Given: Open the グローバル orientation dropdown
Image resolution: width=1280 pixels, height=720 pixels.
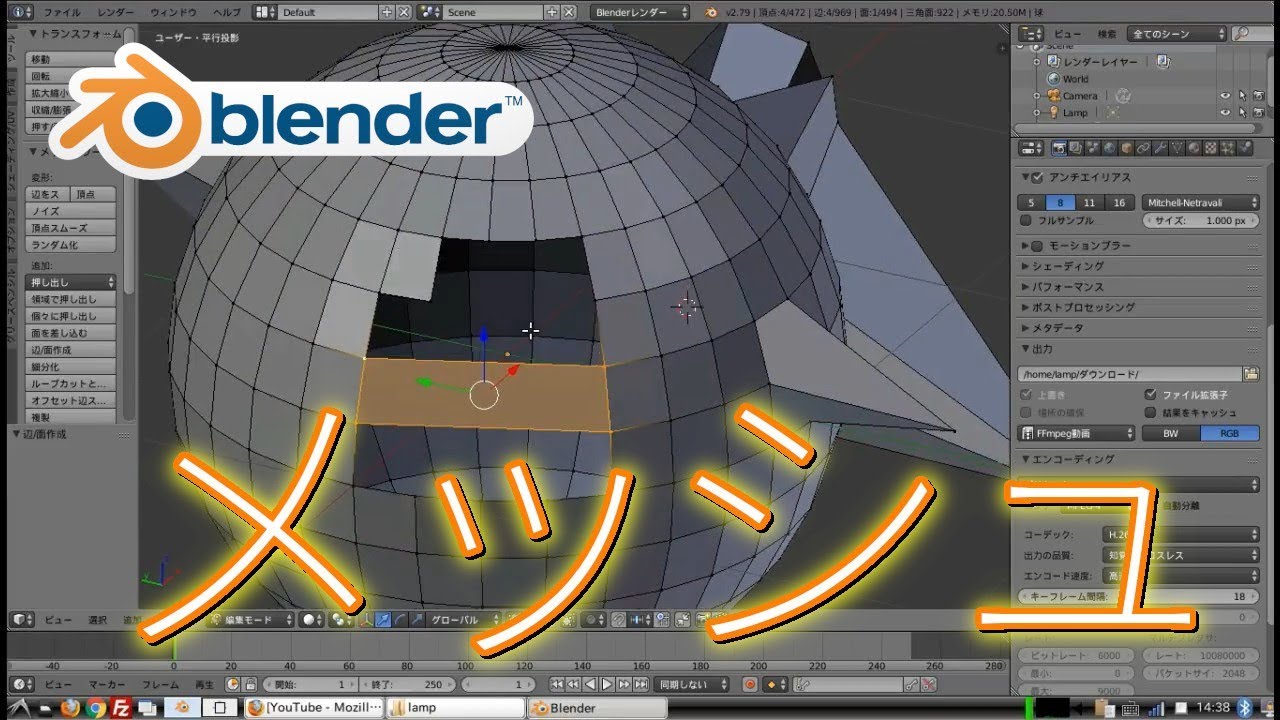Looking at the screenshot, I should coord(464,620).
